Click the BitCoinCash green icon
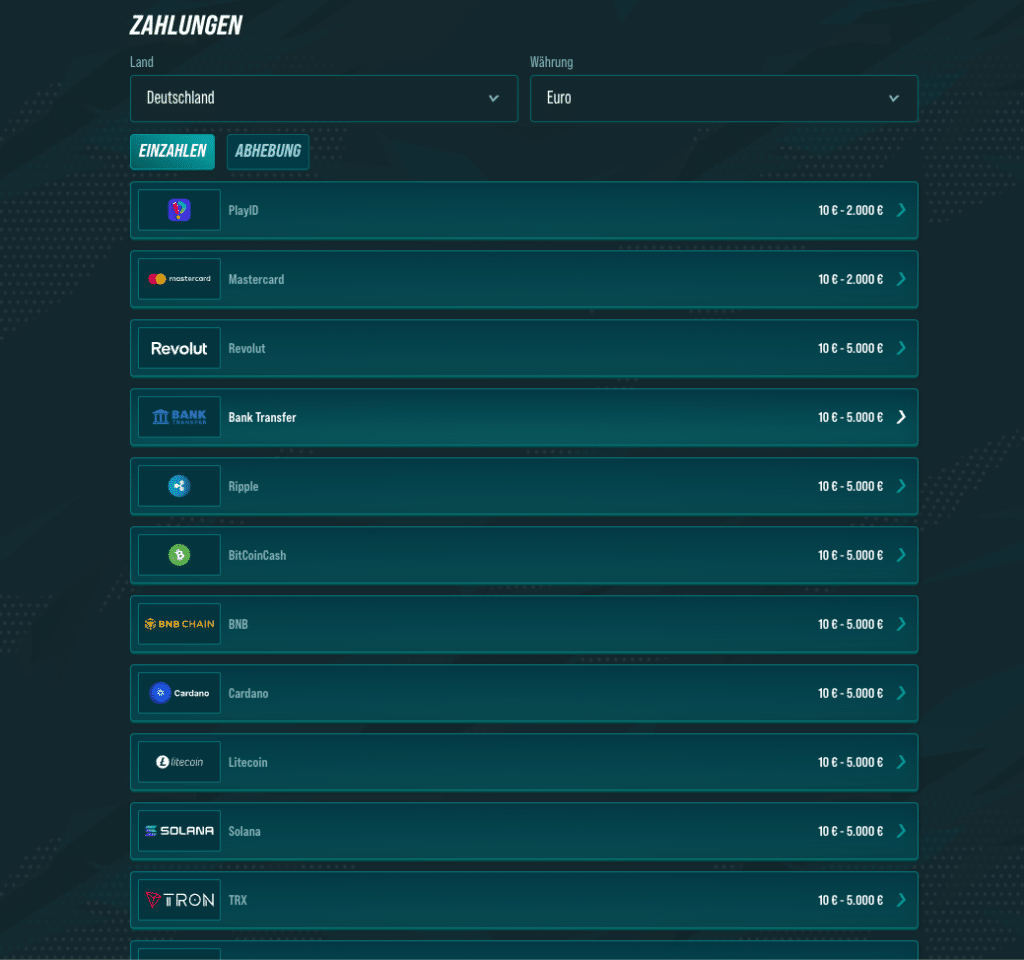 point(179,555)
